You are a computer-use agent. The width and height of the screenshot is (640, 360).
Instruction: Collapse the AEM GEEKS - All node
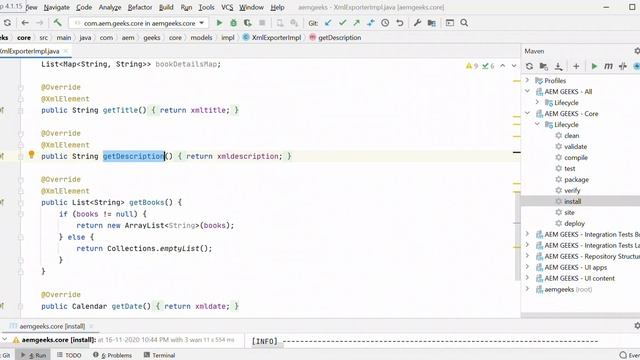click(x=527, y=91)
